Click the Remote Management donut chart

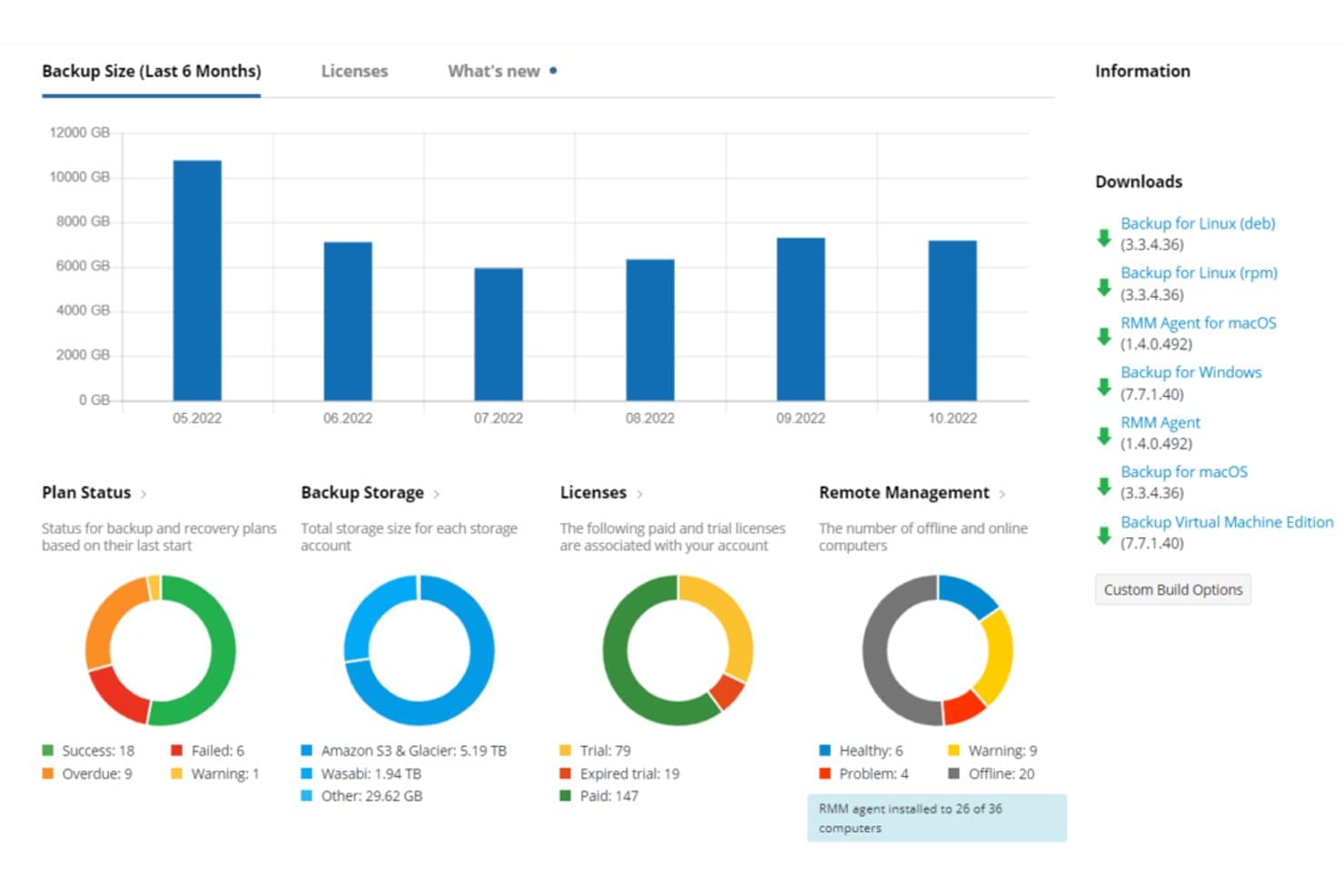click(x=937, y=650)
